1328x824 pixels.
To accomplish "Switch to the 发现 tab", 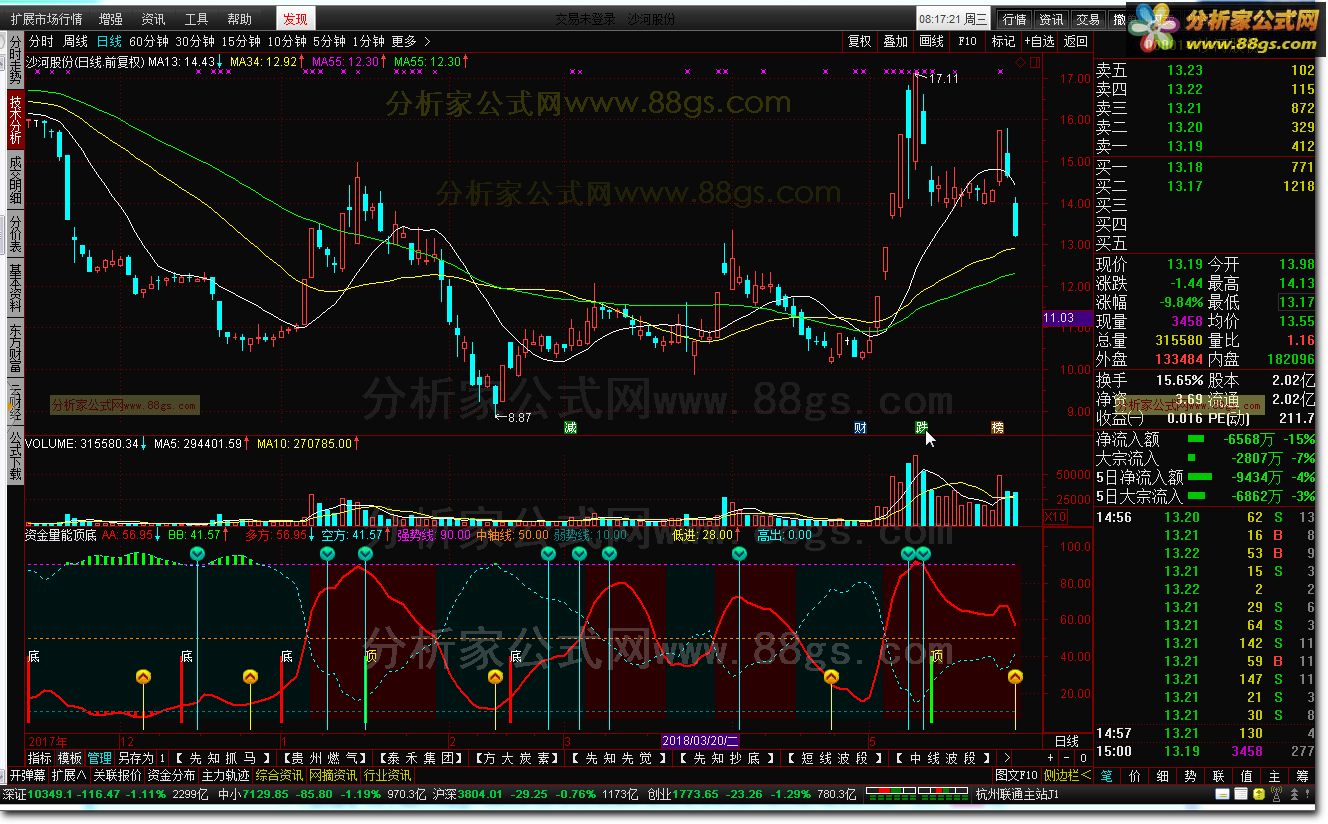I will click(295, 19).
